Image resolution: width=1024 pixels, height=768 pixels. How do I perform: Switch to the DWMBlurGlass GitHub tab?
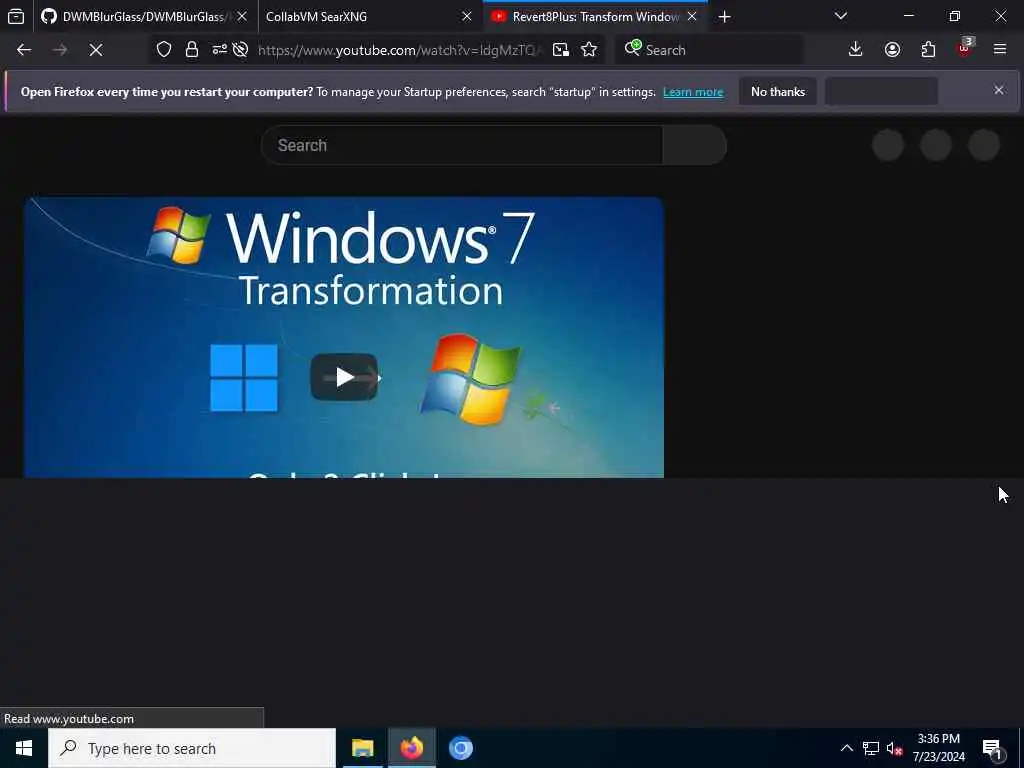coord(135,16)
